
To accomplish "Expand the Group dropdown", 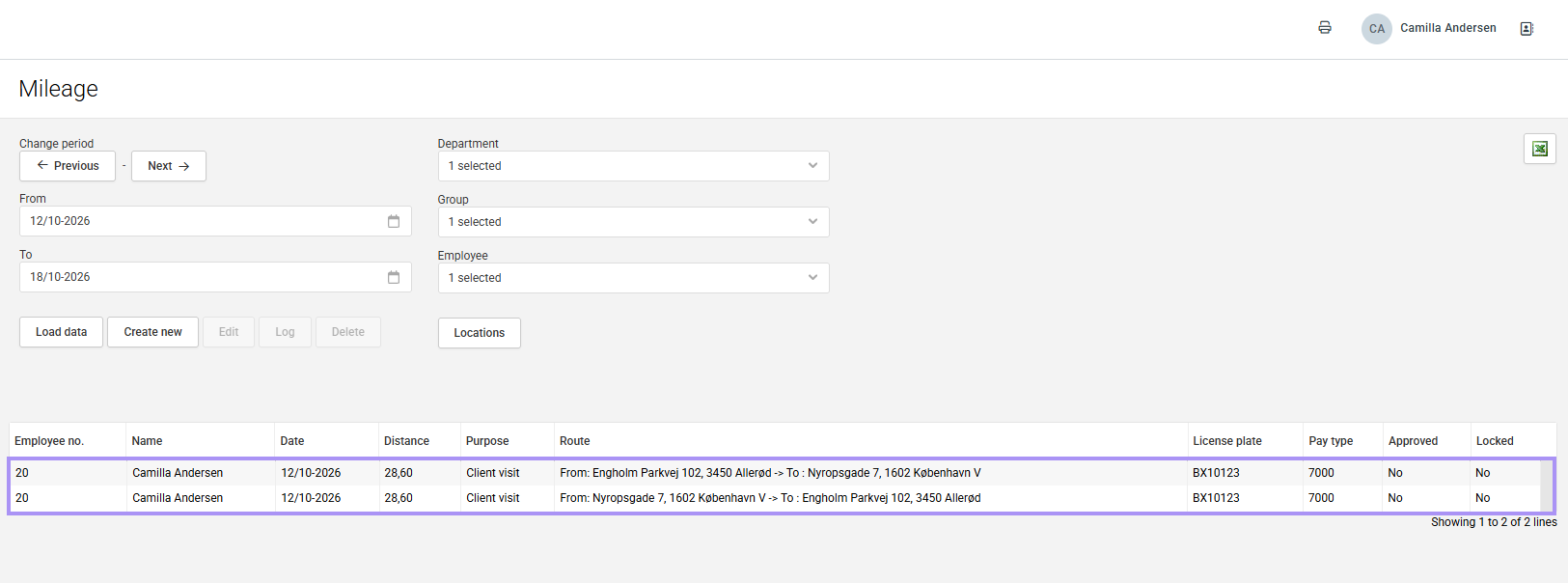I will (x=633, y=222).
